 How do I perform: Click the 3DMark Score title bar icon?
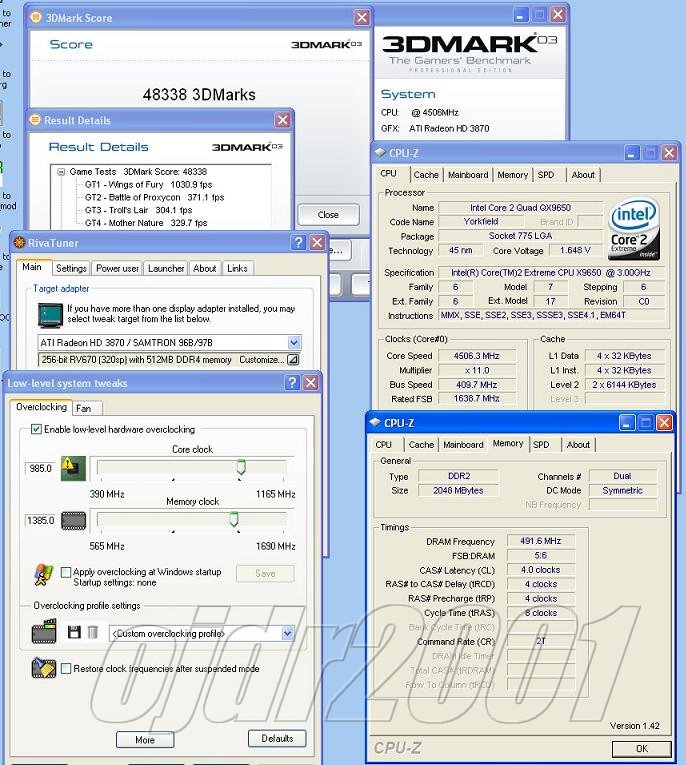tap(36, 17)
